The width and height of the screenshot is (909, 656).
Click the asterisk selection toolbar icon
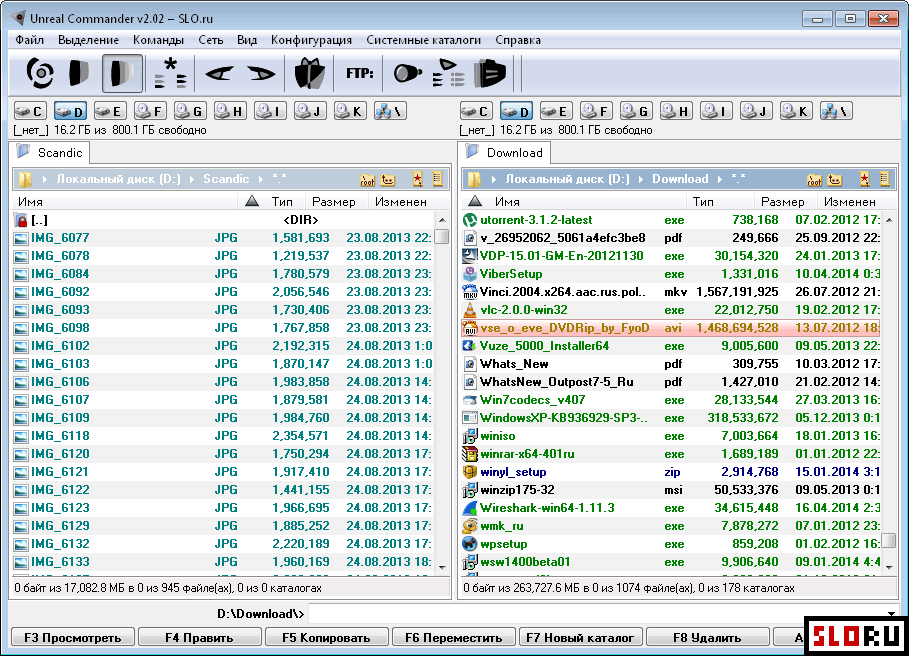(170, 73)
